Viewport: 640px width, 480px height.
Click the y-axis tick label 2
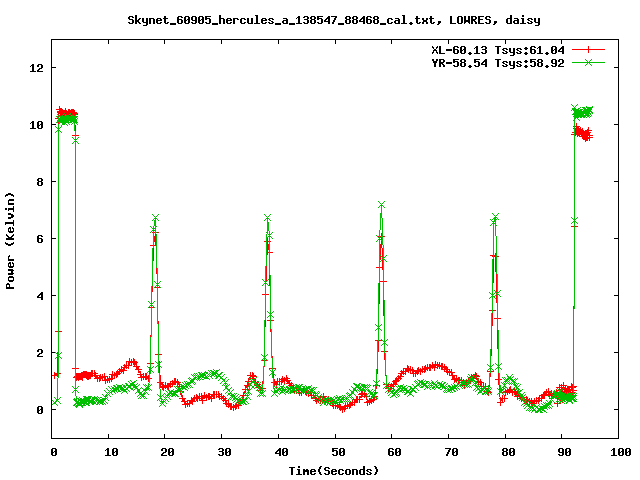pos(40,353)
